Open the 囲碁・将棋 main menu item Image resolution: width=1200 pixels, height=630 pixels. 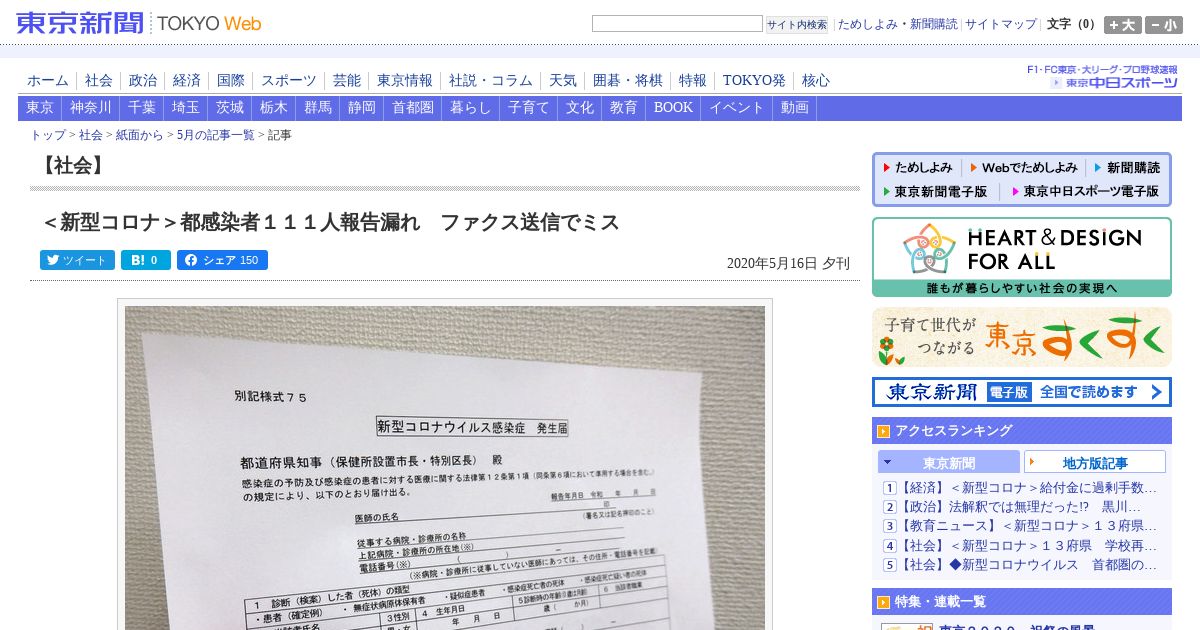pos(628,81)
